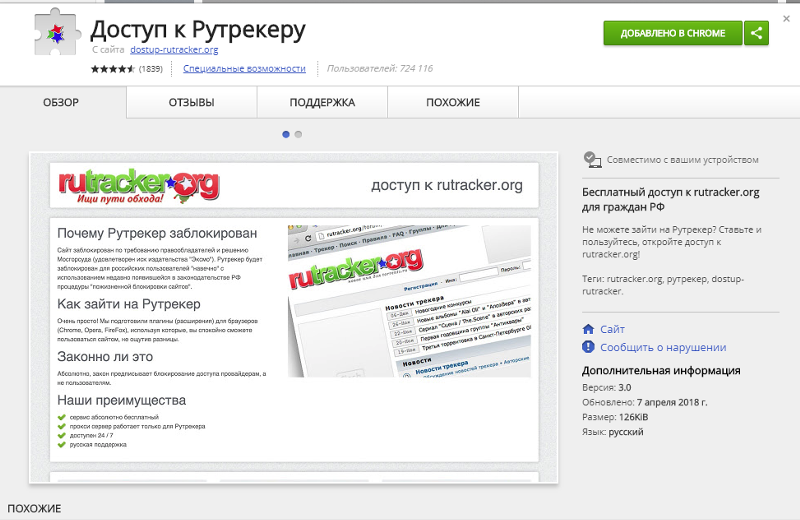Click the green checkmark beside 'русская поддержка'
Image resolution: width=800 pixels, height=520 pixels.
tap(62, 444)
